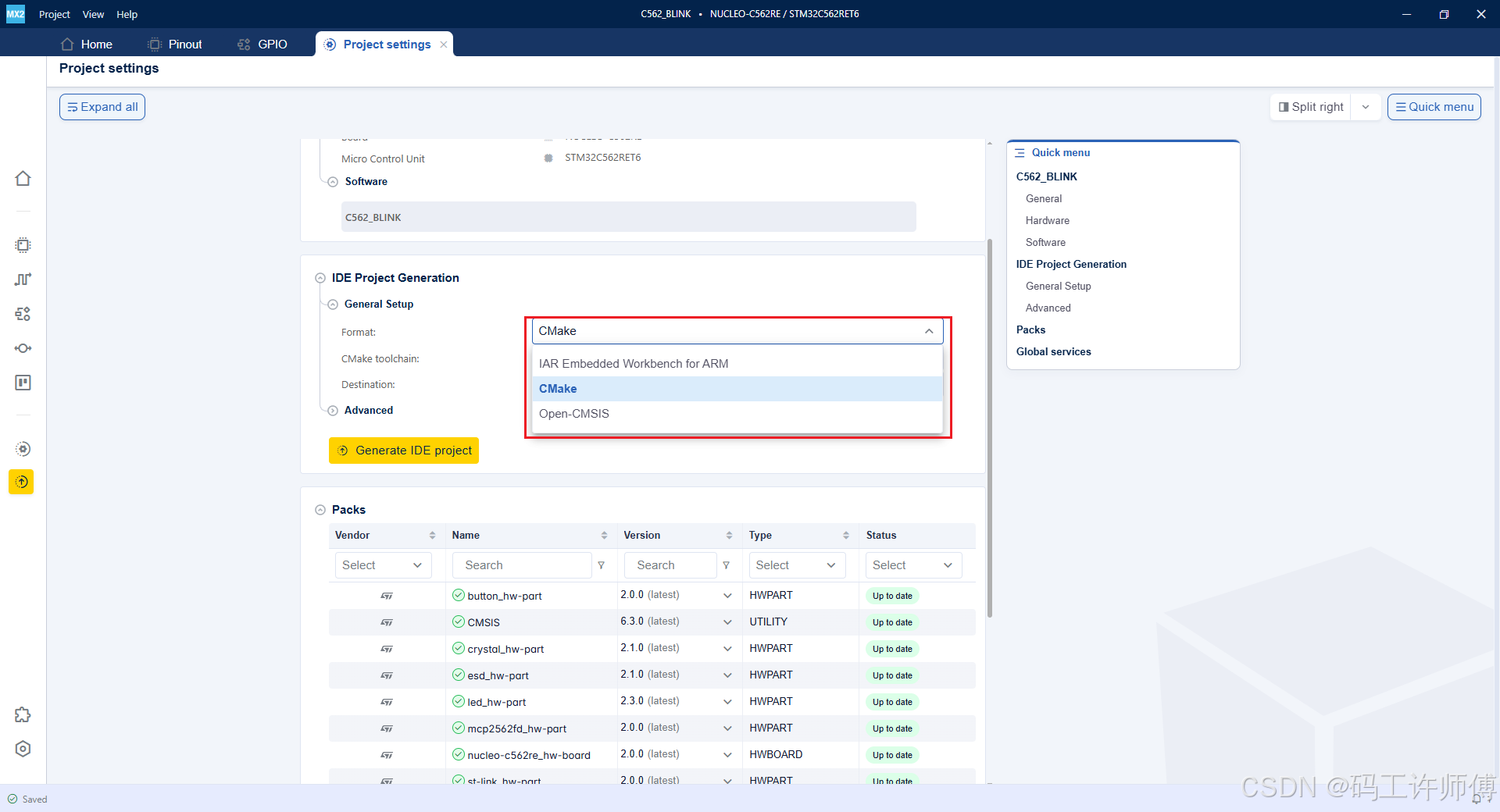Collapse the Packs section
The width and height of the screenshot is (1500, 812).
pos(320,510)
